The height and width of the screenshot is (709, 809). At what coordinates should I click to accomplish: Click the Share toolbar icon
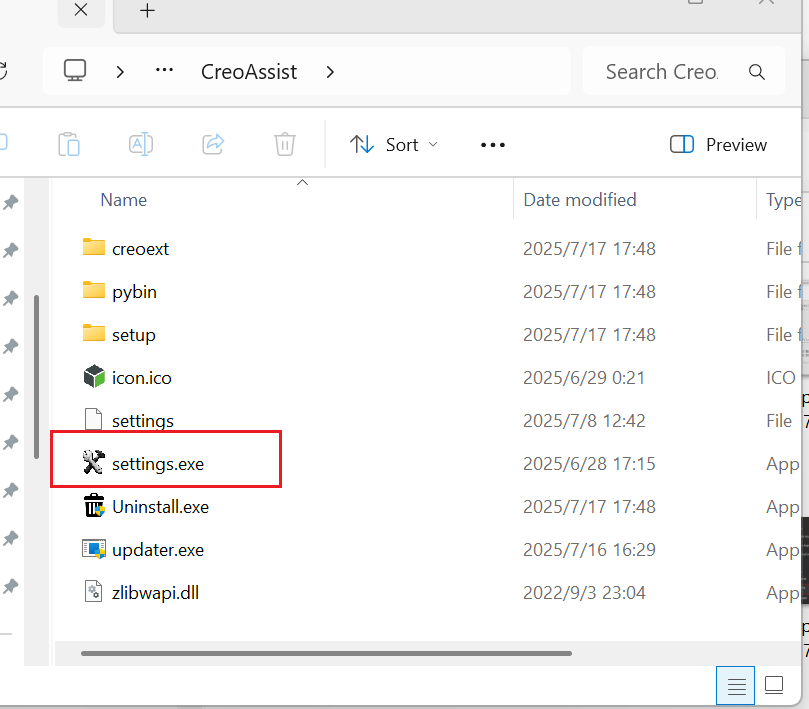(213, 144)
